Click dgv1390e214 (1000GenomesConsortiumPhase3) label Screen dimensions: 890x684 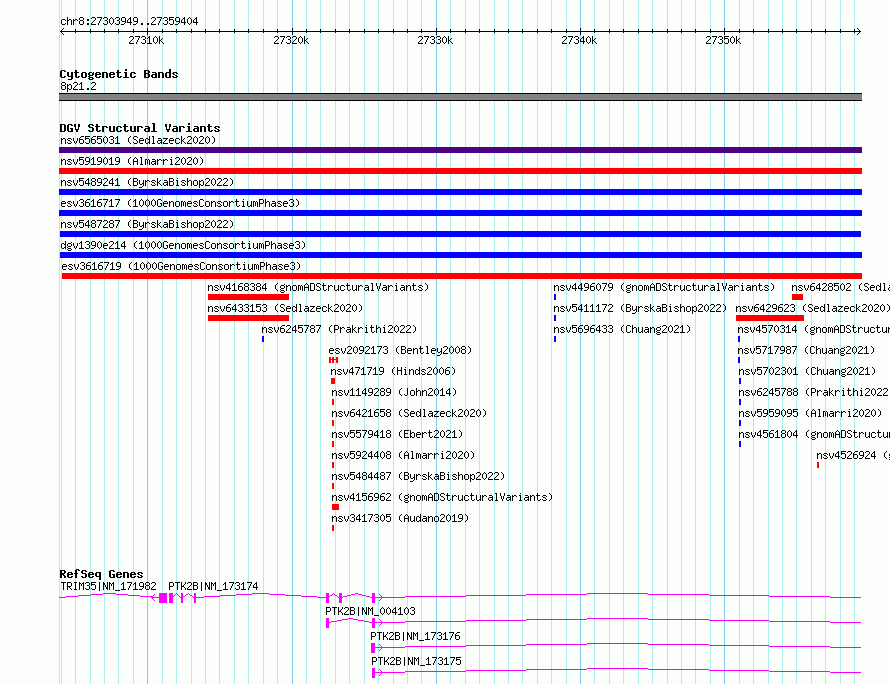tap(183, 245)
